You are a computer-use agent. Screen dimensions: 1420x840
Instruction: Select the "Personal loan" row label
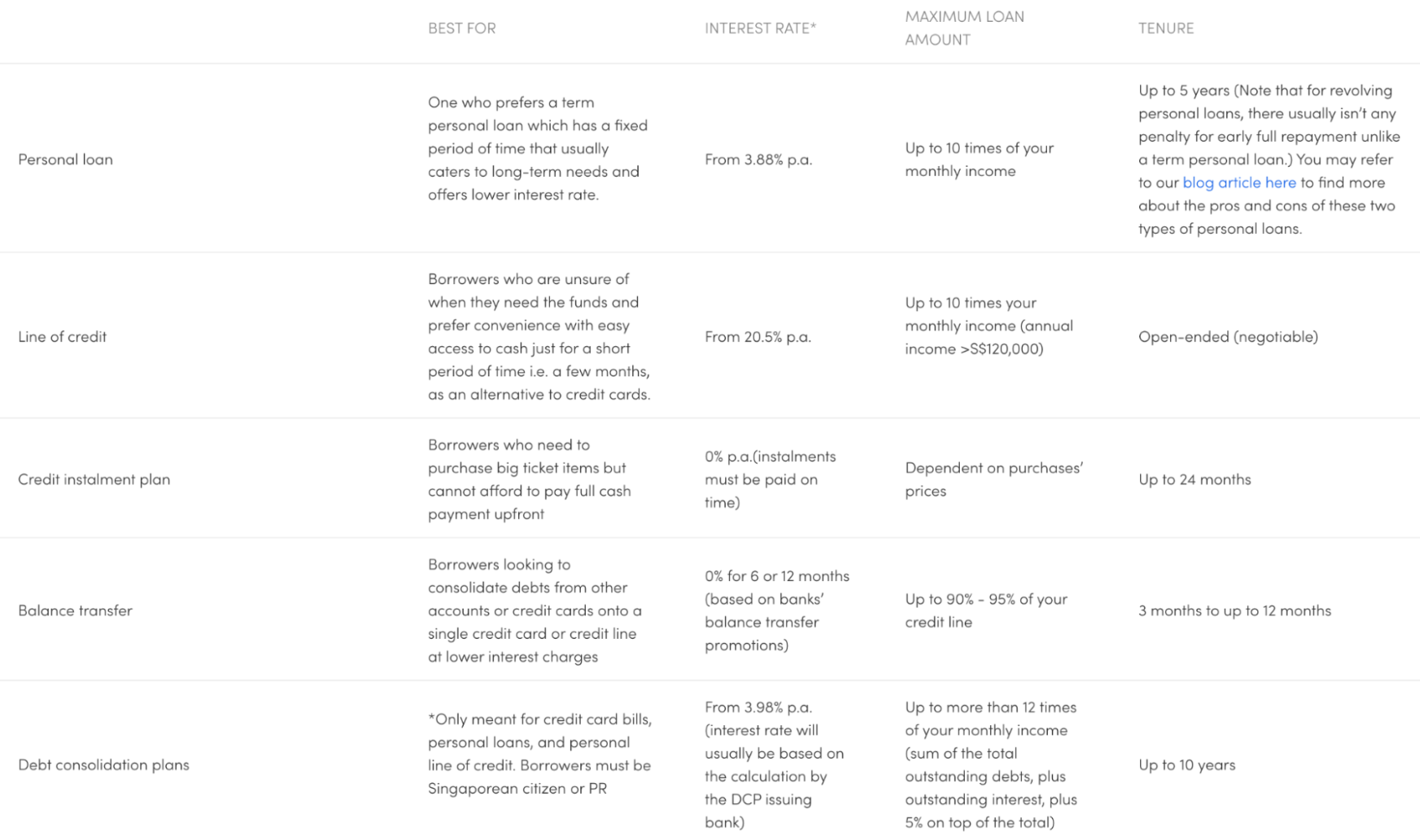point(65,159)
